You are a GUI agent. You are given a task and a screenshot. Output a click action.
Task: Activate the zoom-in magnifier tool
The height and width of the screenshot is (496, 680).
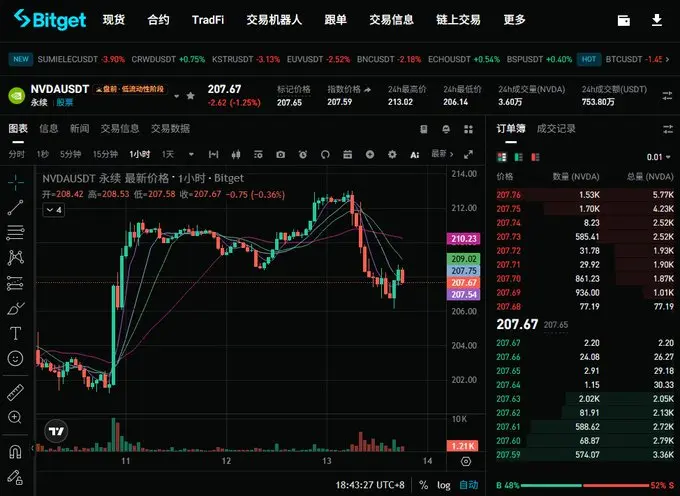(x=15, y=418)
